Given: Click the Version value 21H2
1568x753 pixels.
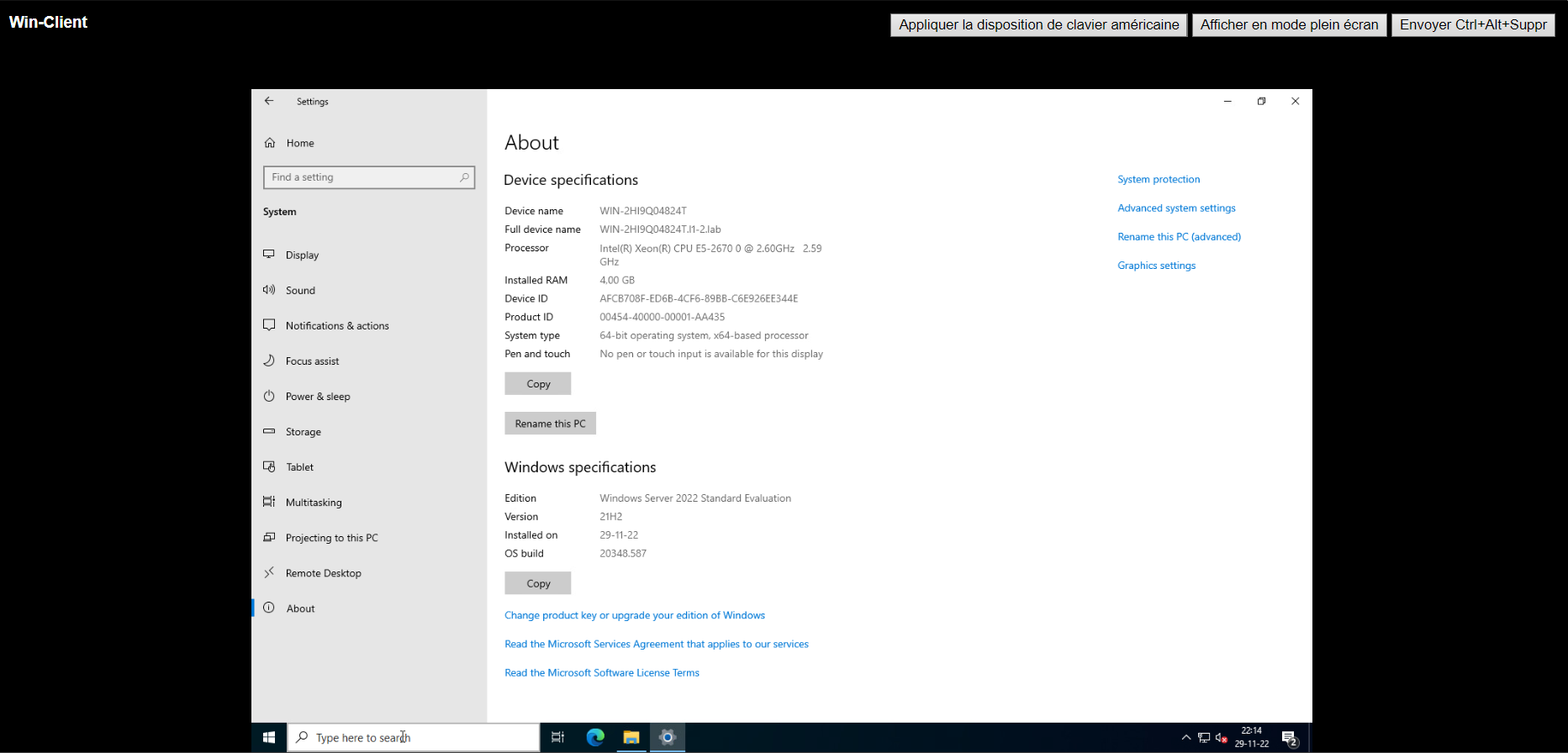Looking at the screenshot, I should pyautogui.click(x=610, y=516).
